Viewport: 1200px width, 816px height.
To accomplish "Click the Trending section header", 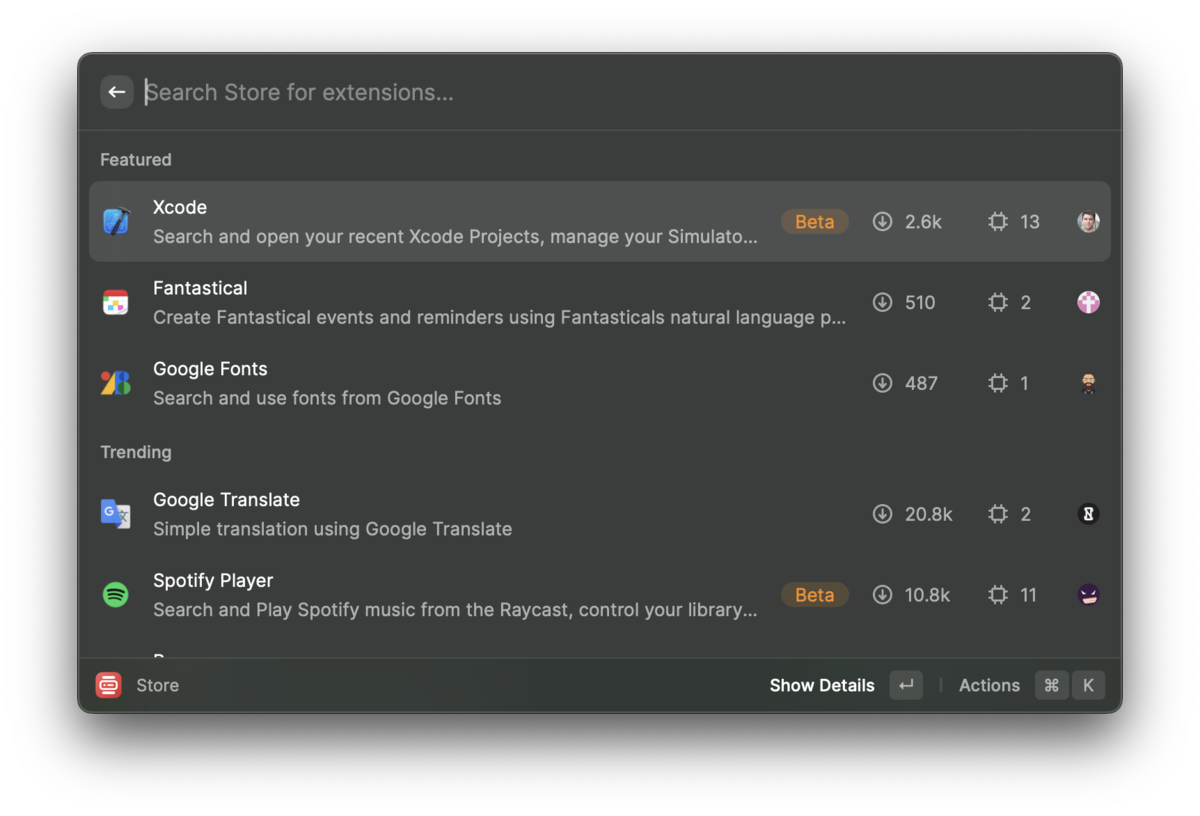I will click(136, 452).
